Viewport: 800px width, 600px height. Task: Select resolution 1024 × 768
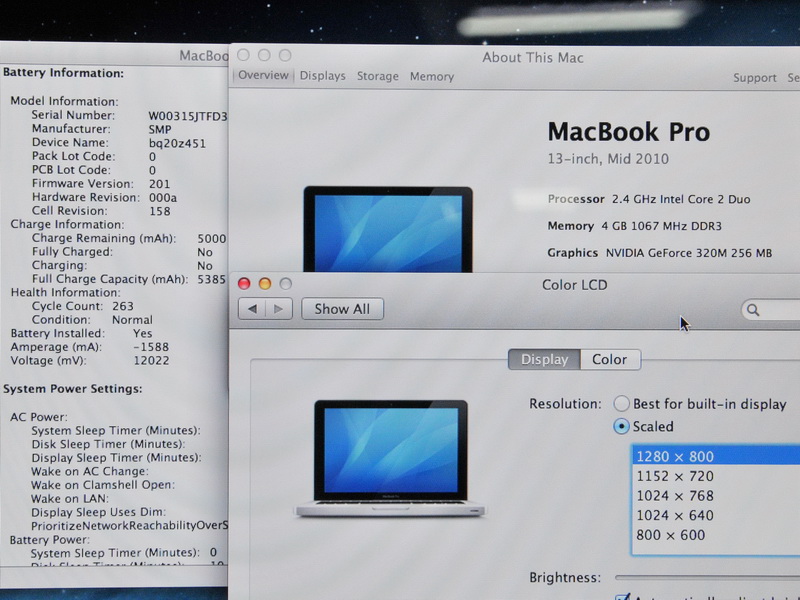(x=716, y=495)
